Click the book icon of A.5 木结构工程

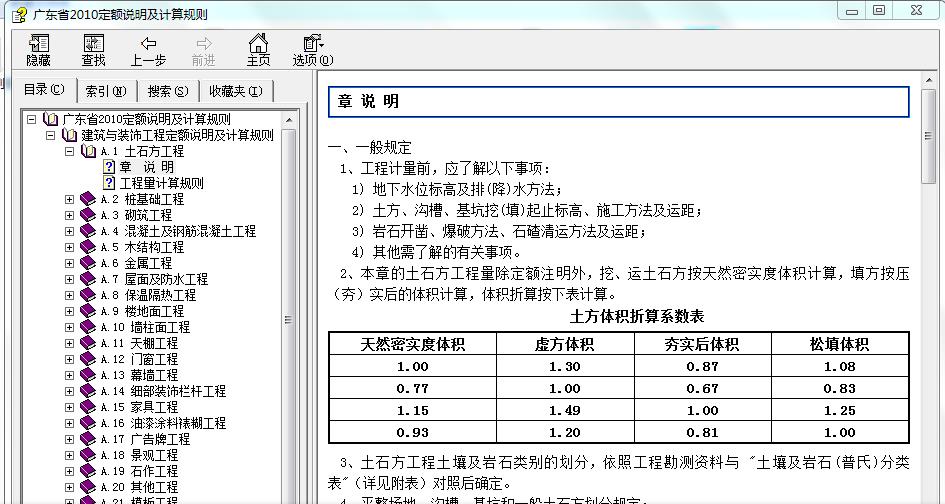(x=88, y=247)
